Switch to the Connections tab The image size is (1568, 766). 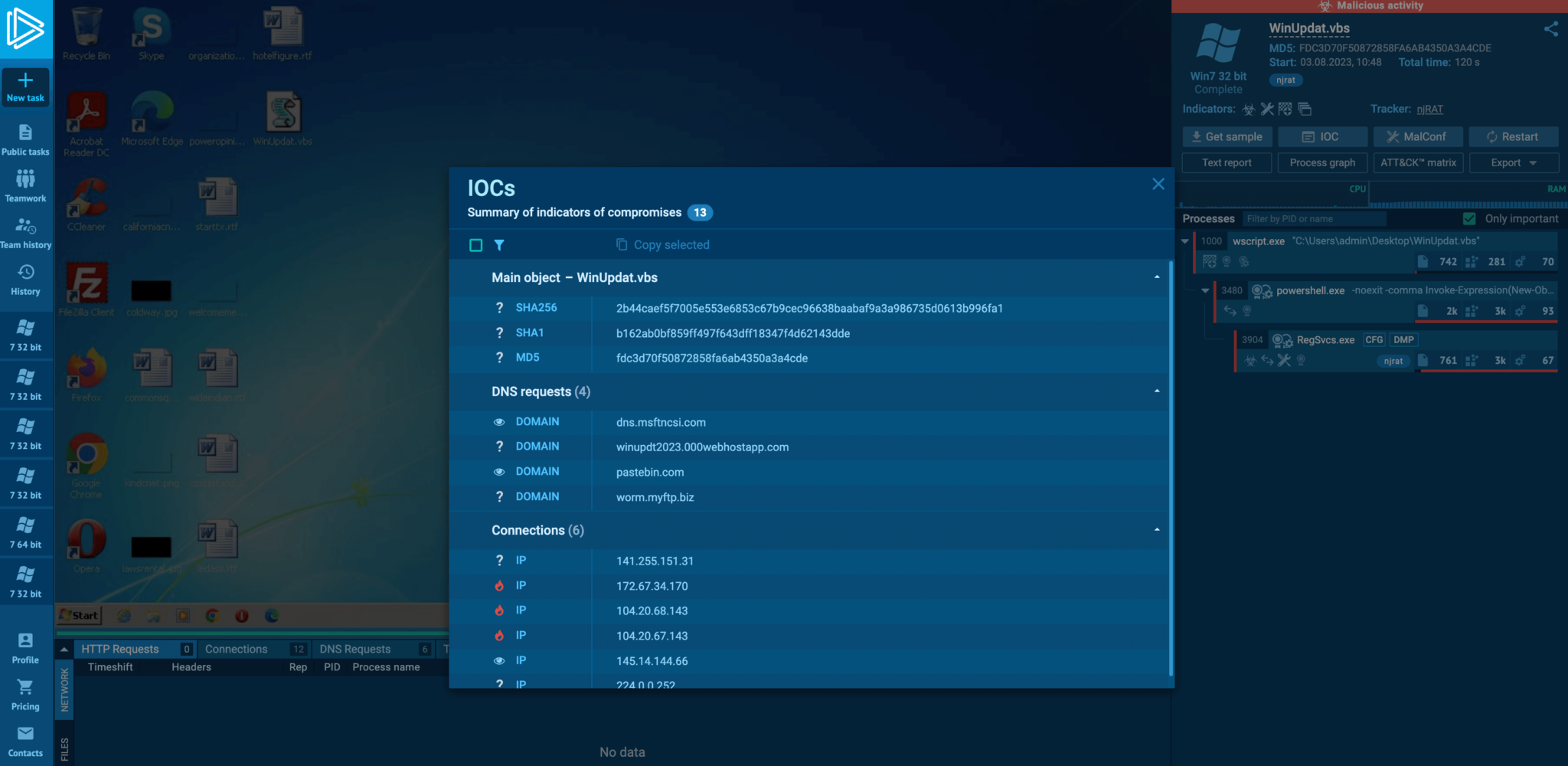click(237, 649)
